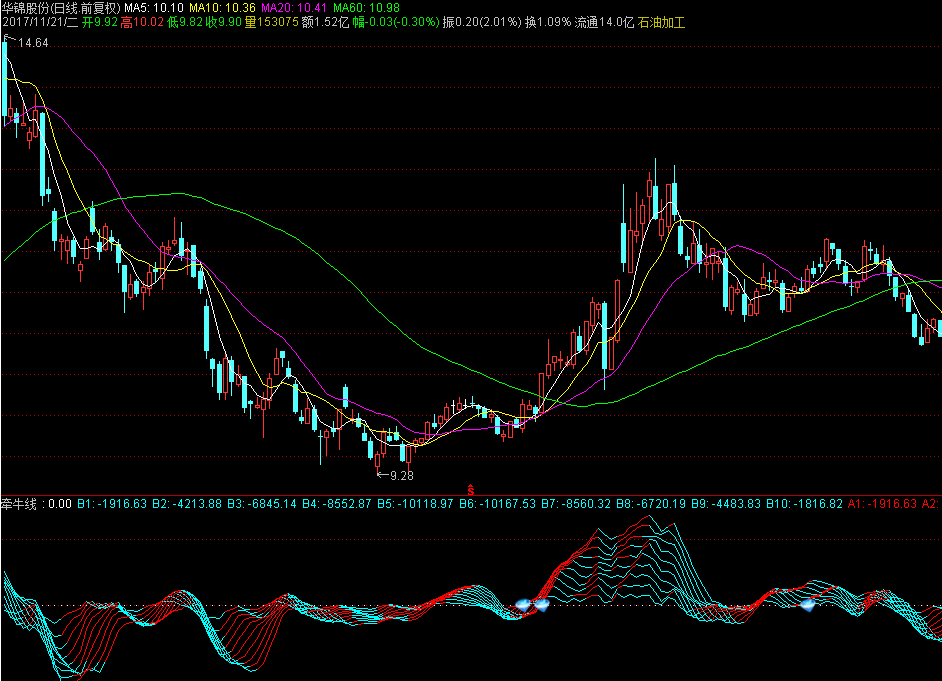Screen dimensions: 942x681
Task: Click the MA20: 10.41 label
Action: pos(294,8)
